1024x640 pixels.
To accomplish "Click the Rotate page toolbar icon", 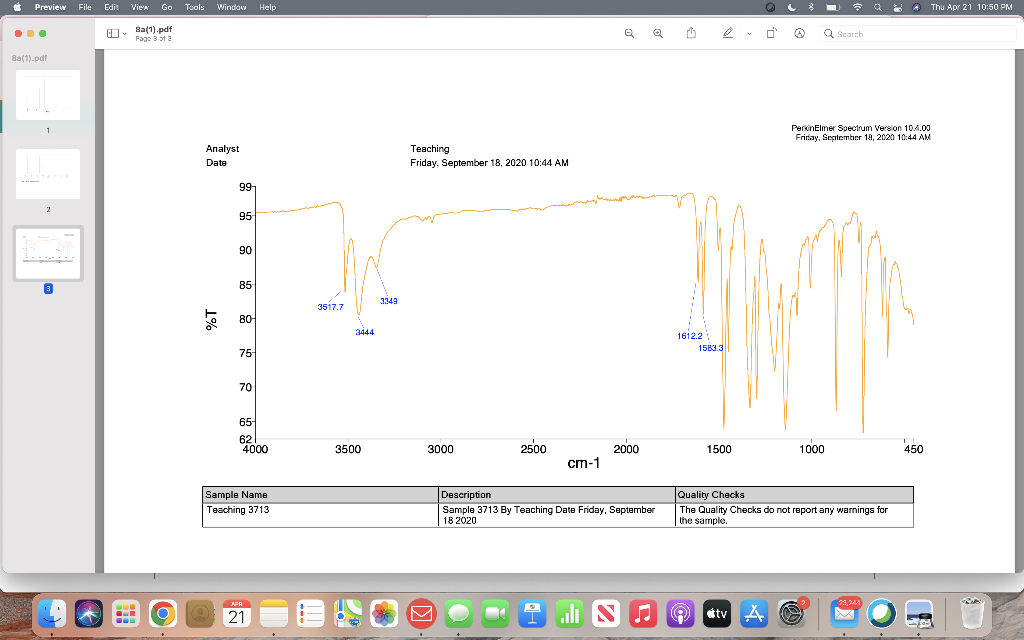I will (771, 33).
